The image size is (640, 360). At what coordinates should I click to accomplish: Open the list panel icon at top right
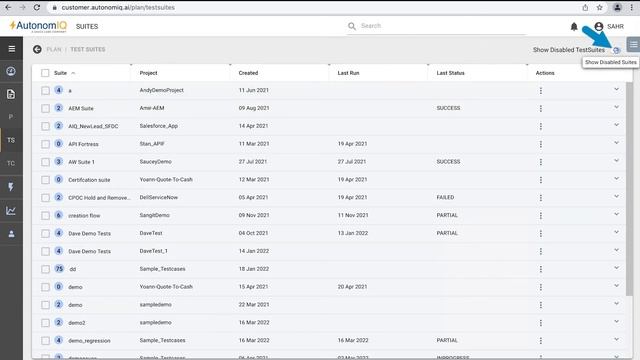point(633,44)
